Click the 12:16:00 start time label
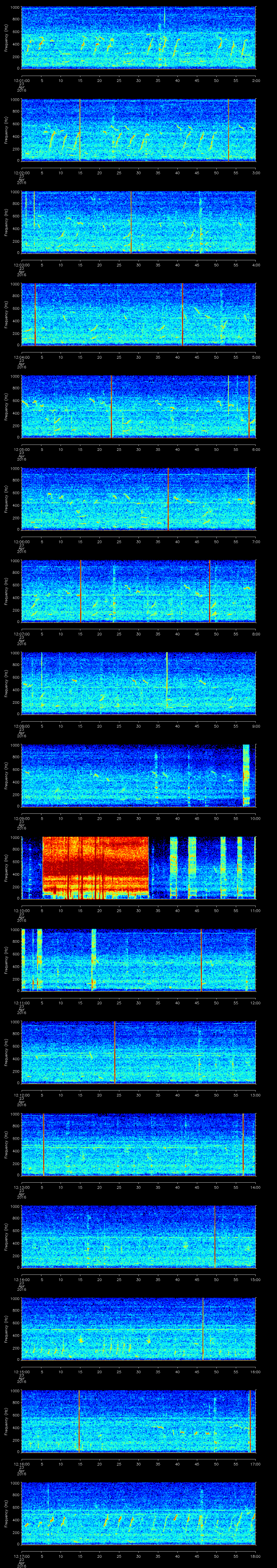Screen dimensions: 277x1568 click(21, 1463)
